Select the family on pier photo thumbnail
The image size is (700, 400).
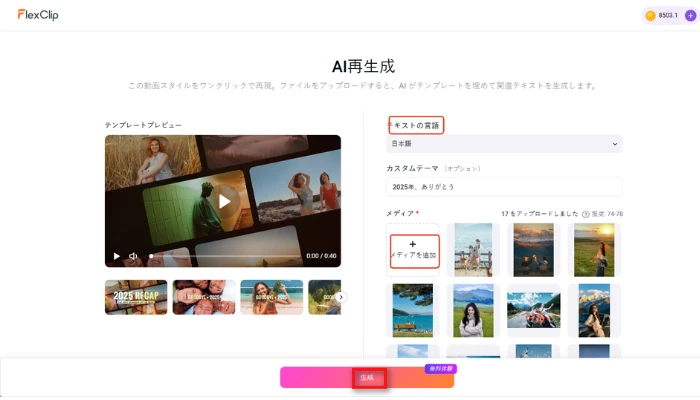473,250
